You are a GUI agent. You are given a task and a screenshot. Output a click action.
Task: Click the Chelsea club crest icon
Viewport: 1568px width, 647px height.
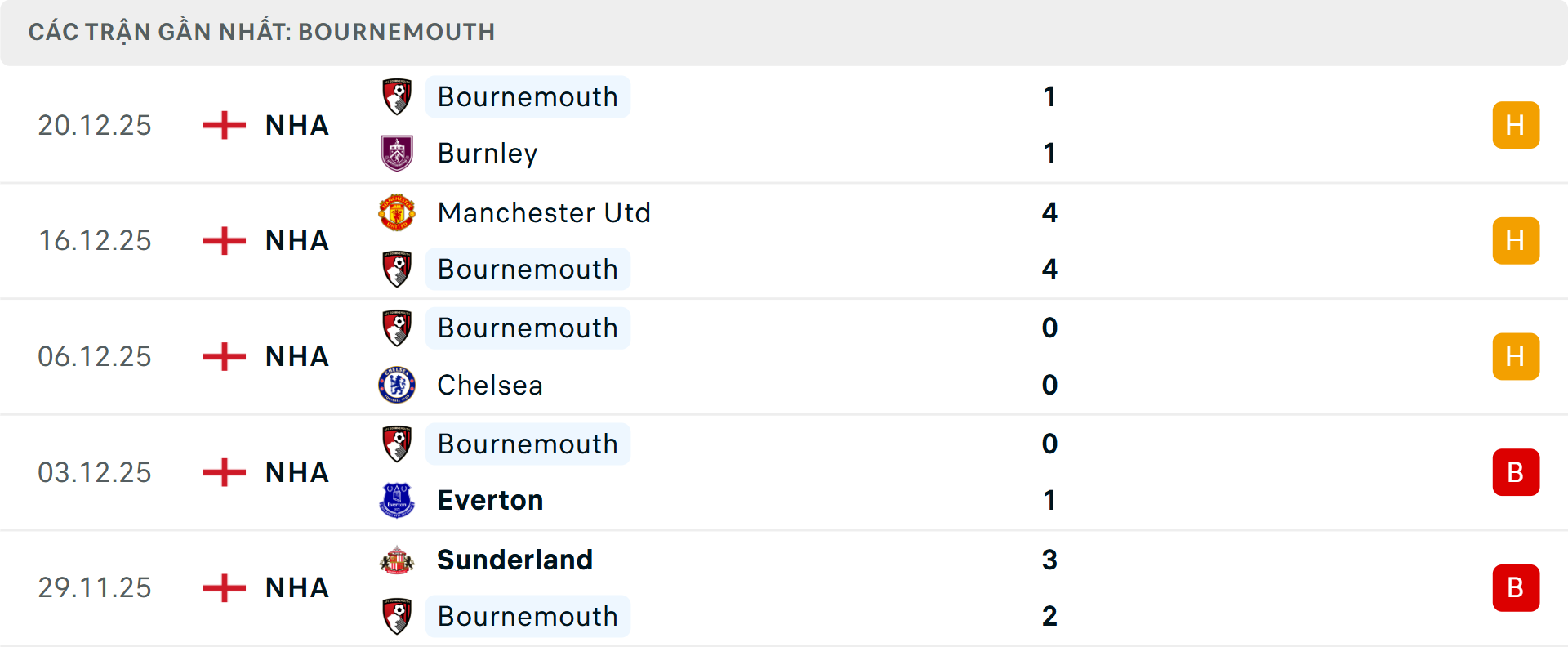(x=397, y=385)
